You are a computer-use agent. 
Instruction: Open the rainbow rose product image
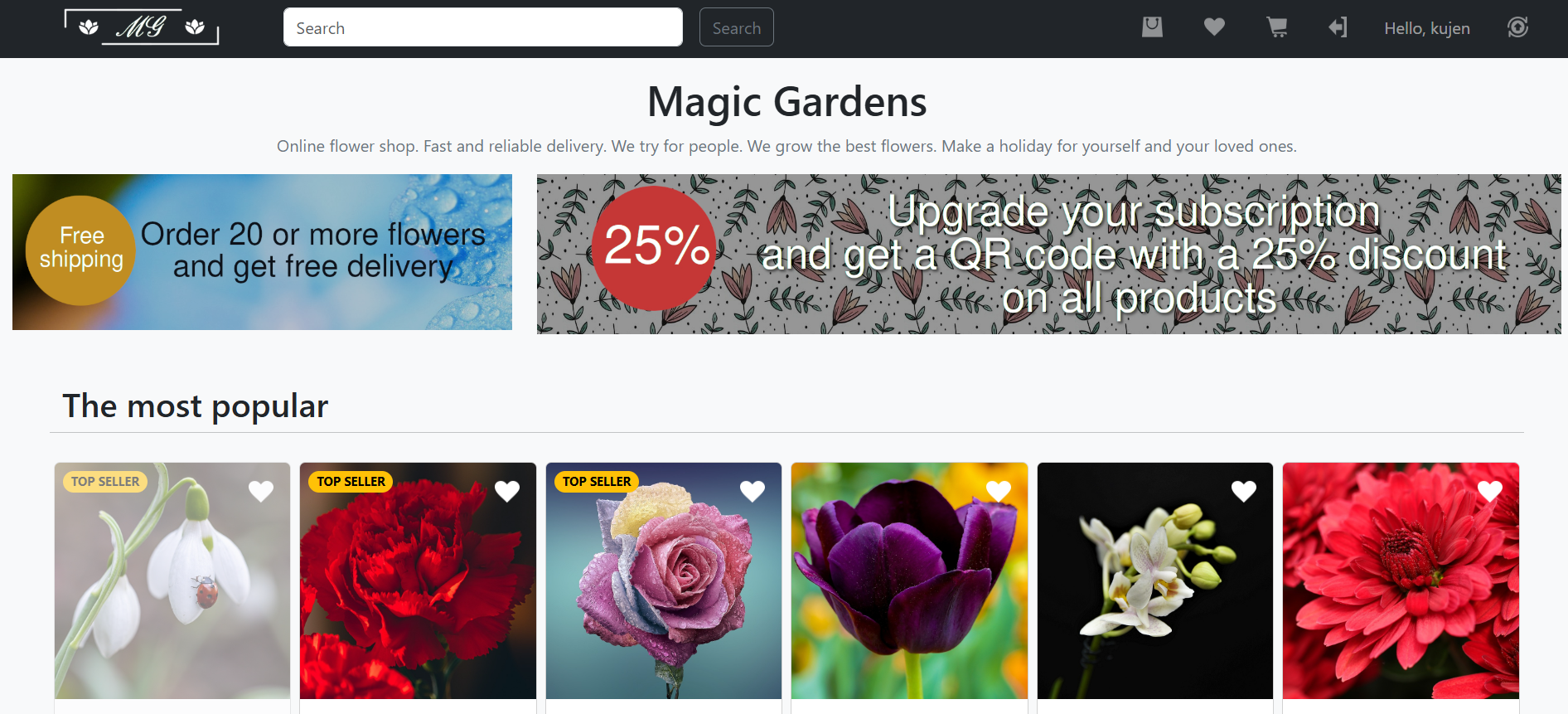(x=664, y=580)
